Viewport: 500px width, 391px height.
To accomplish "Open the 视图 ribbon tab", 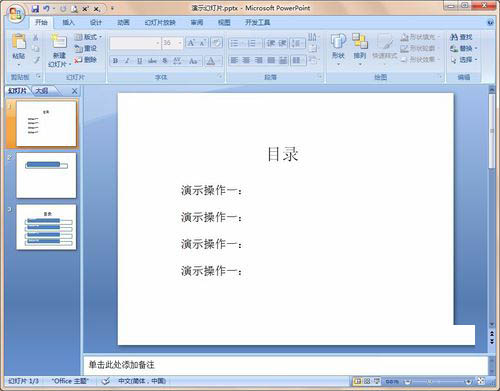I will click(224, 22).
